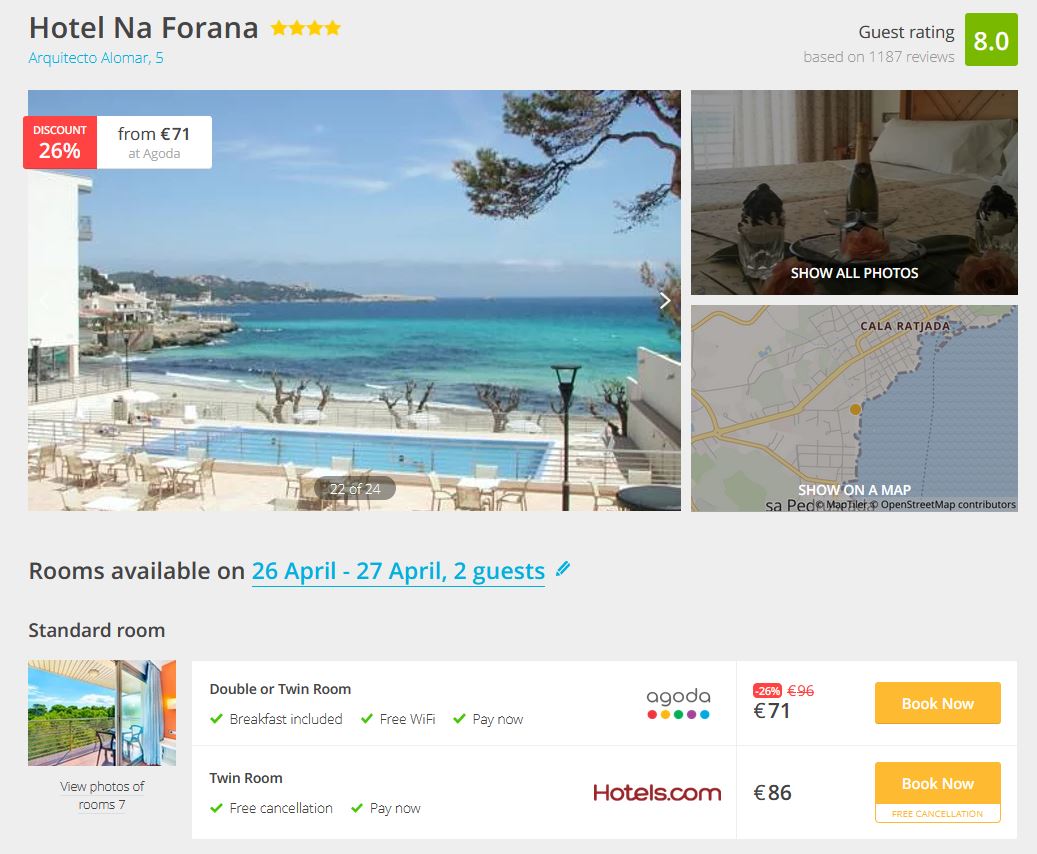This screenshot has width=1037, height=854.
Task: View photos of rooms link
Action: (x=102, y=795)
